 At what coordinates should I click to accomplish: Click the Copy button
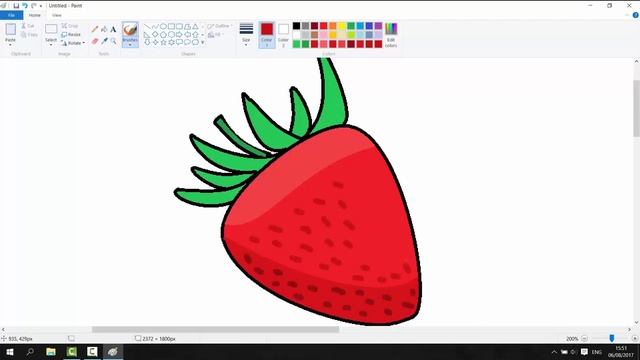click(29, 35)
